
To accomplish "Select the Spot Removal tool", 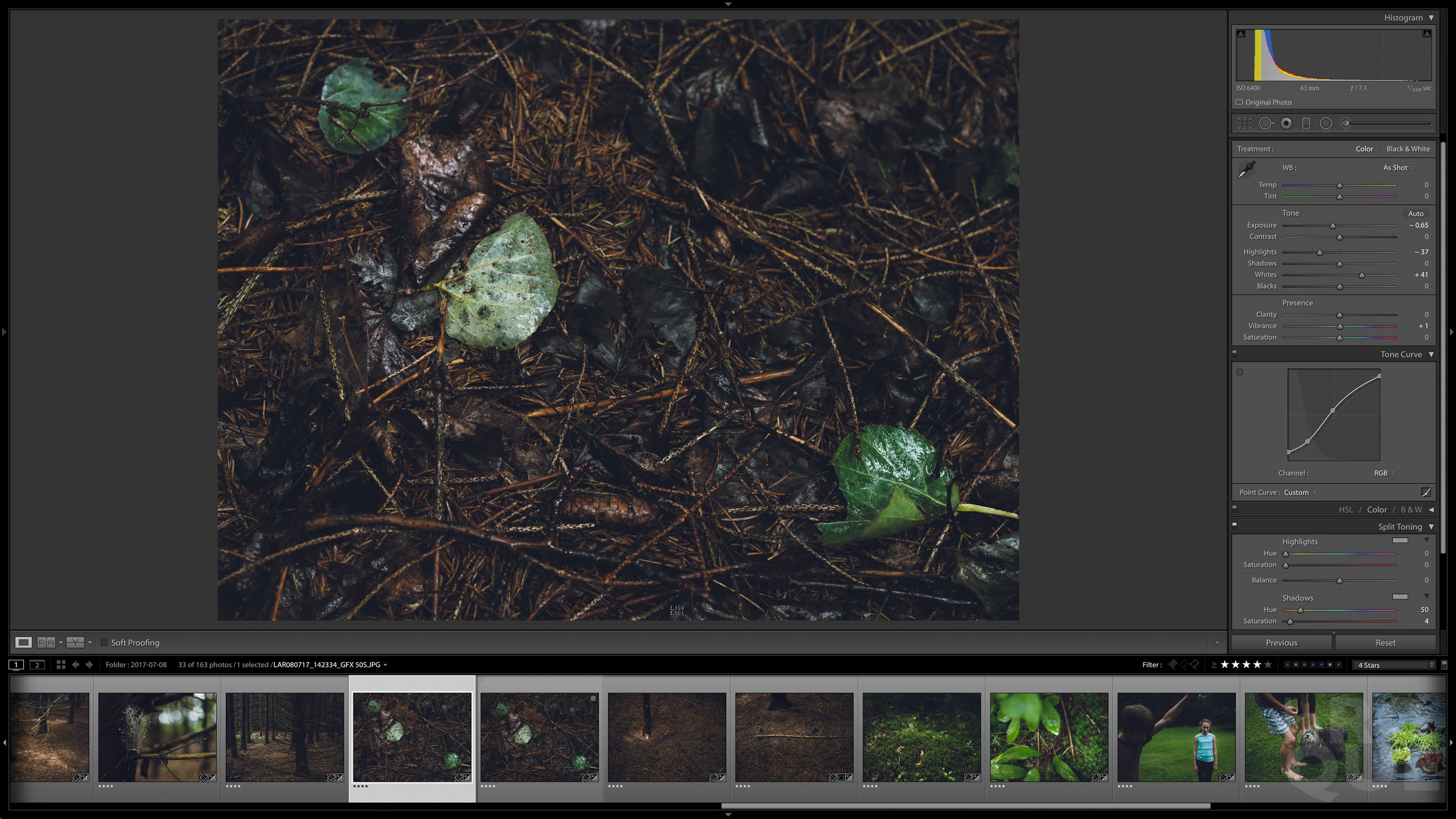I will pyautogui.click(x=1266, y=123).
